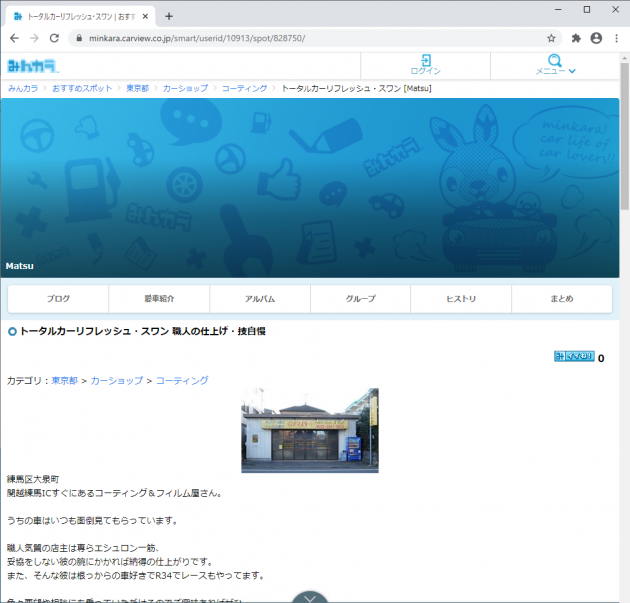Open the Chrome profile avatar icon
This screenshot has width=630, height=603.
(x=596, y=38)
